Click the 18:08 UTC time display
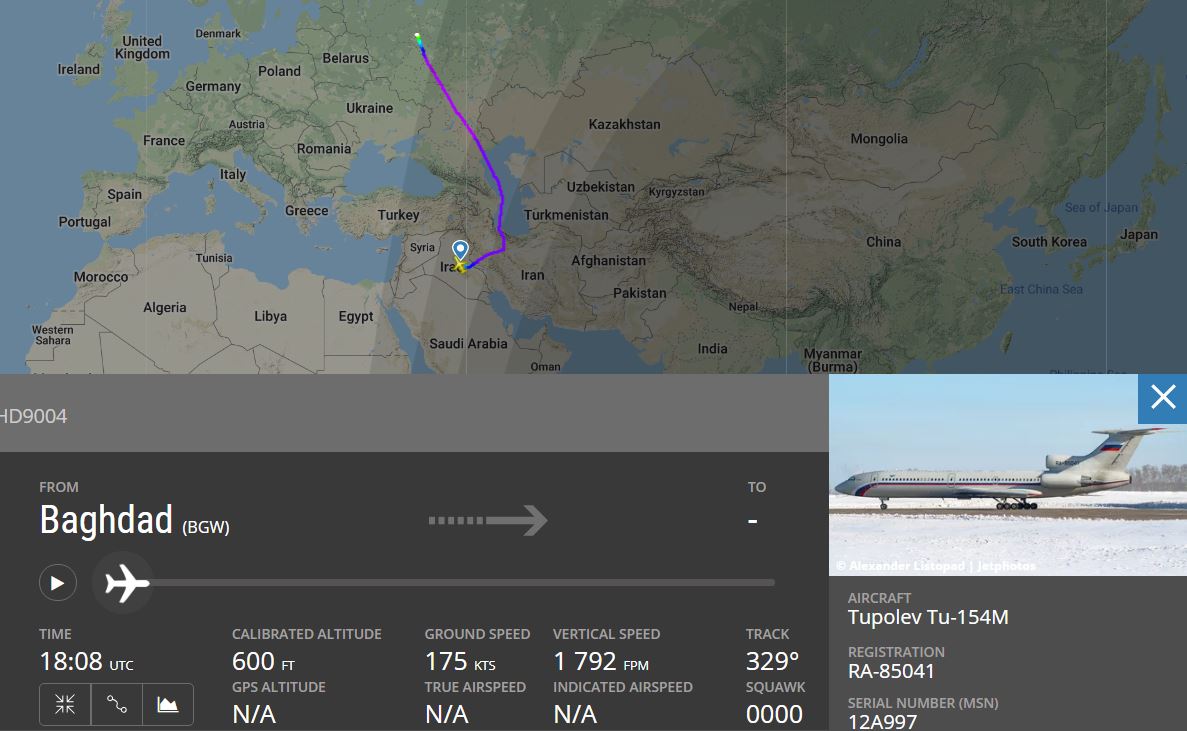The height and width of the screenshot is (731, 1187). click(85, 662)
